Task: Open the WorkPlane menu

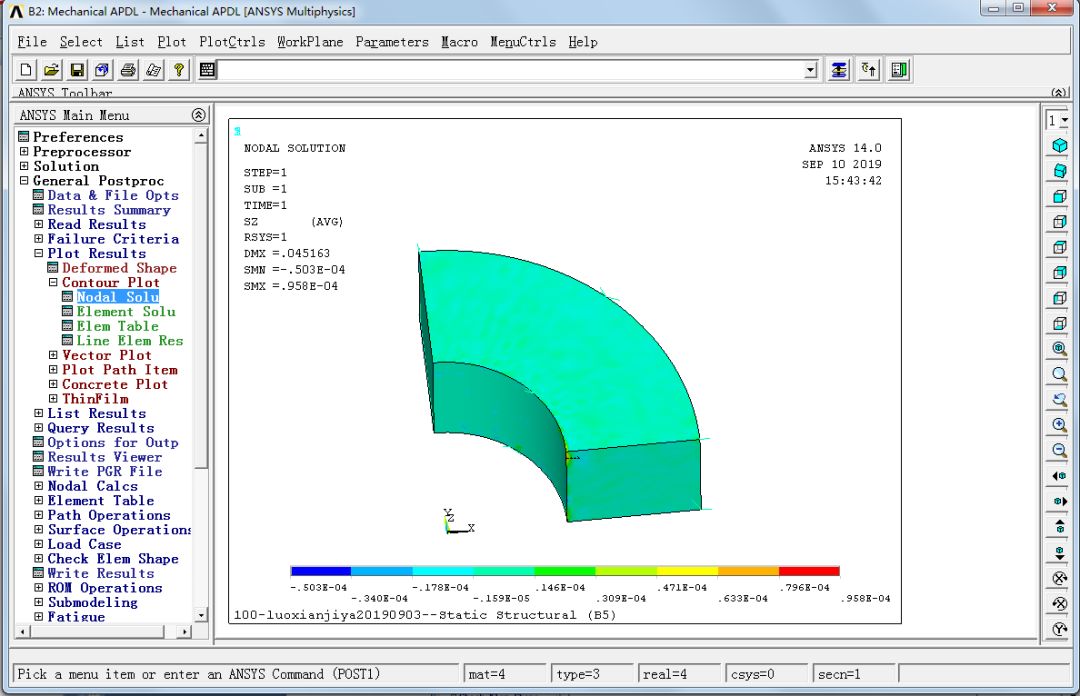Action: pos(310,42)
